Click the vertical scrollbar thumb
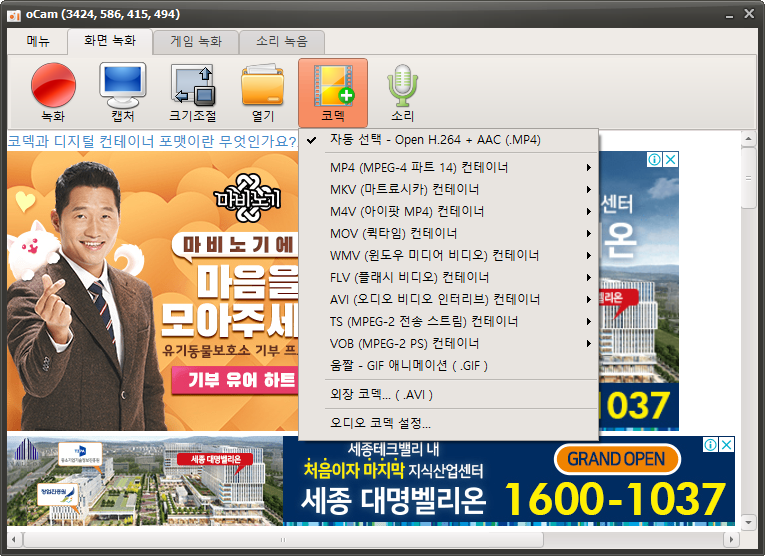This screenshot has width=765, height=556. pyautogui.click(x=748, y=178)
